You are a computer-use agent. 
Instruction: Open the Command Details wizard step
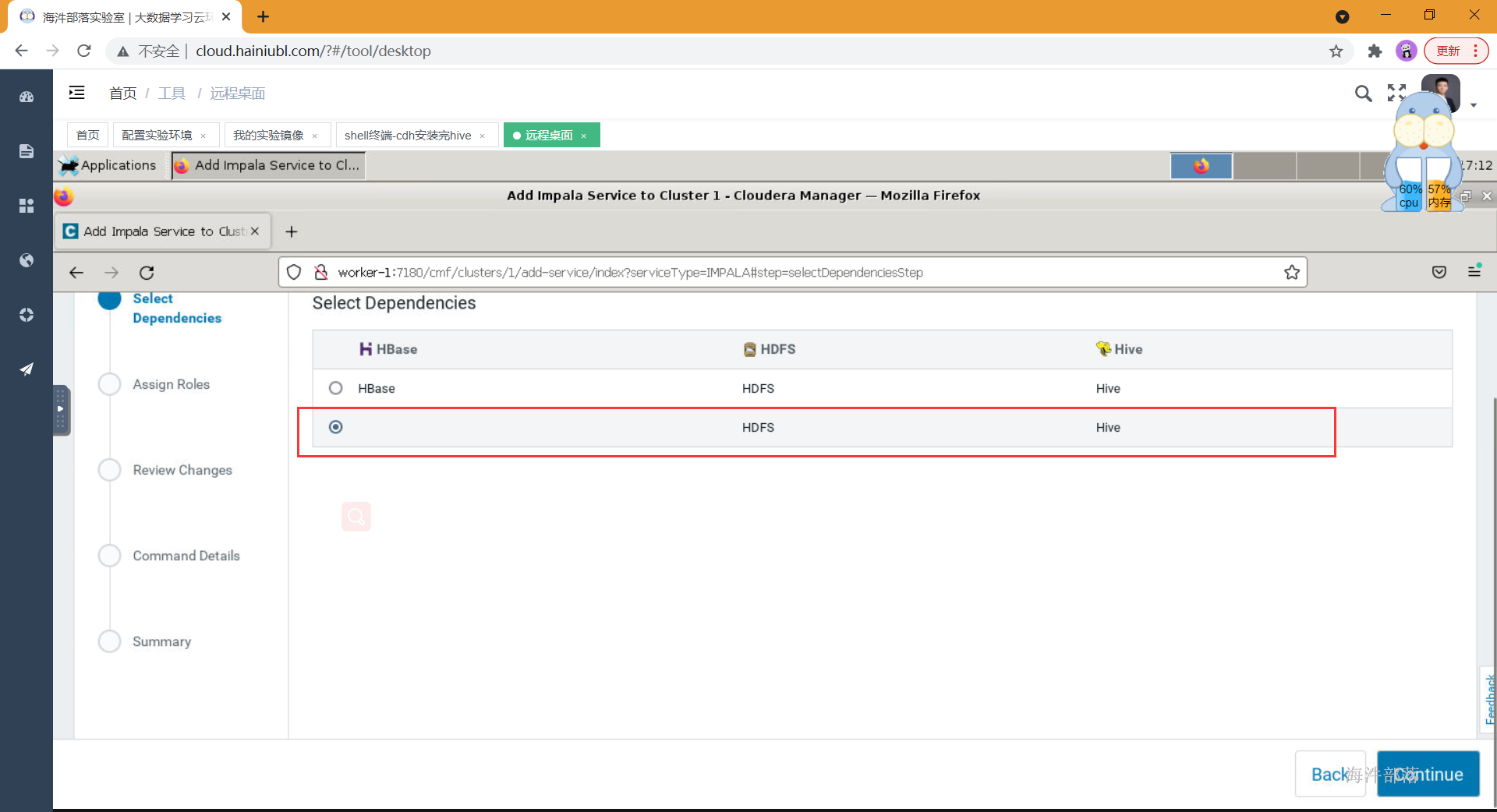pos(186,556)
